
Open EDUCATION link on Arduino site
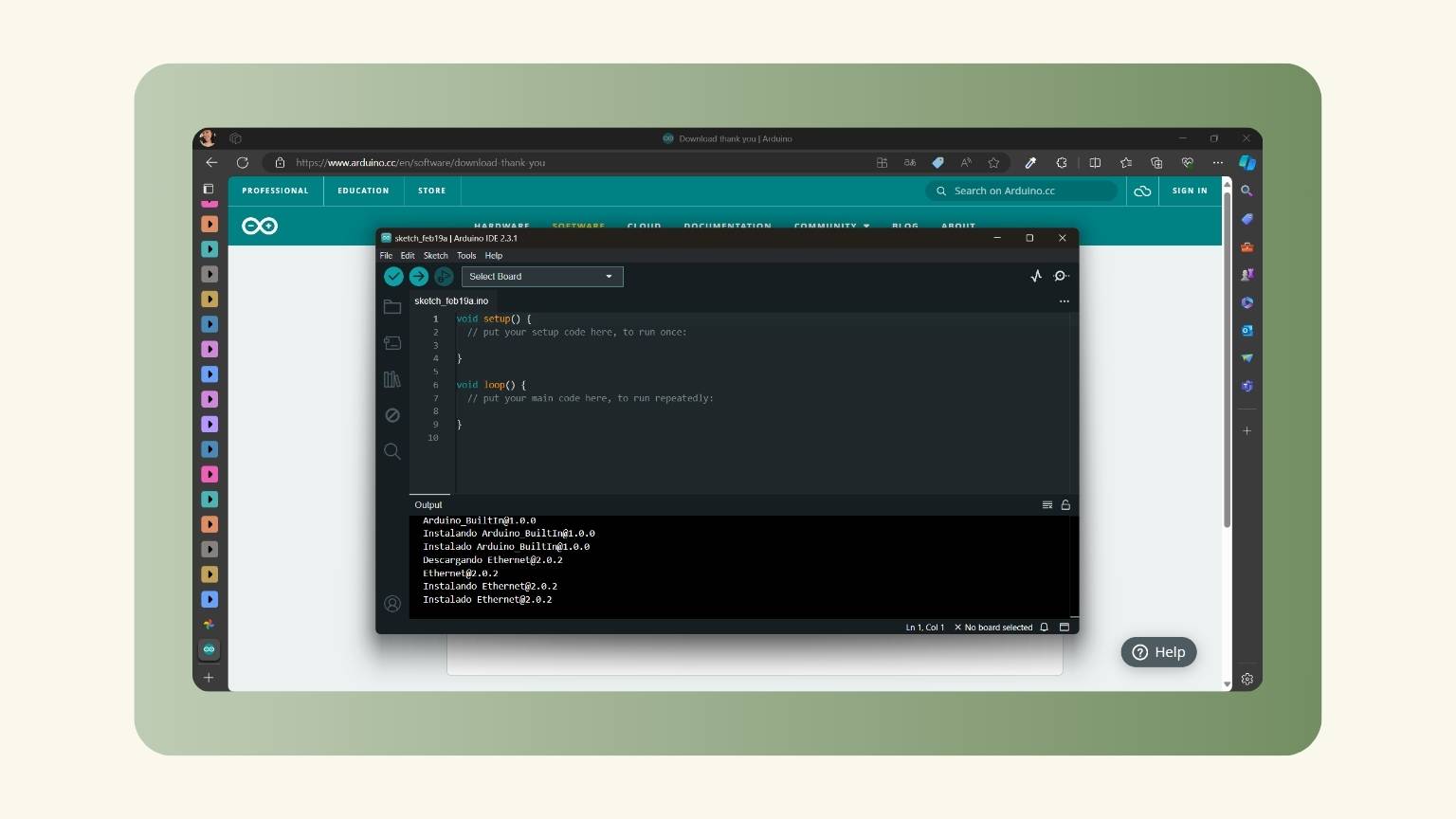pos(363,191)
